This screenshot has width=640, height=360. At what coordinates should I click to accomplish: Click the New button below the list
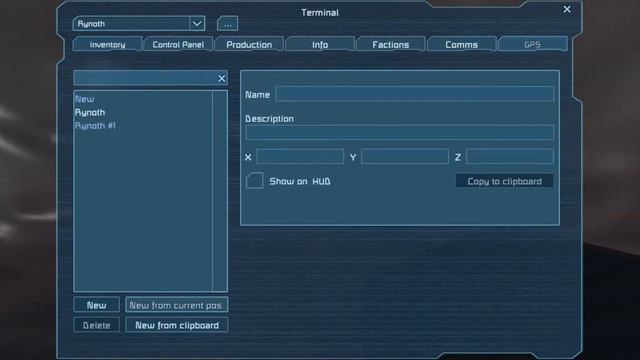click(x=96, y=305)
